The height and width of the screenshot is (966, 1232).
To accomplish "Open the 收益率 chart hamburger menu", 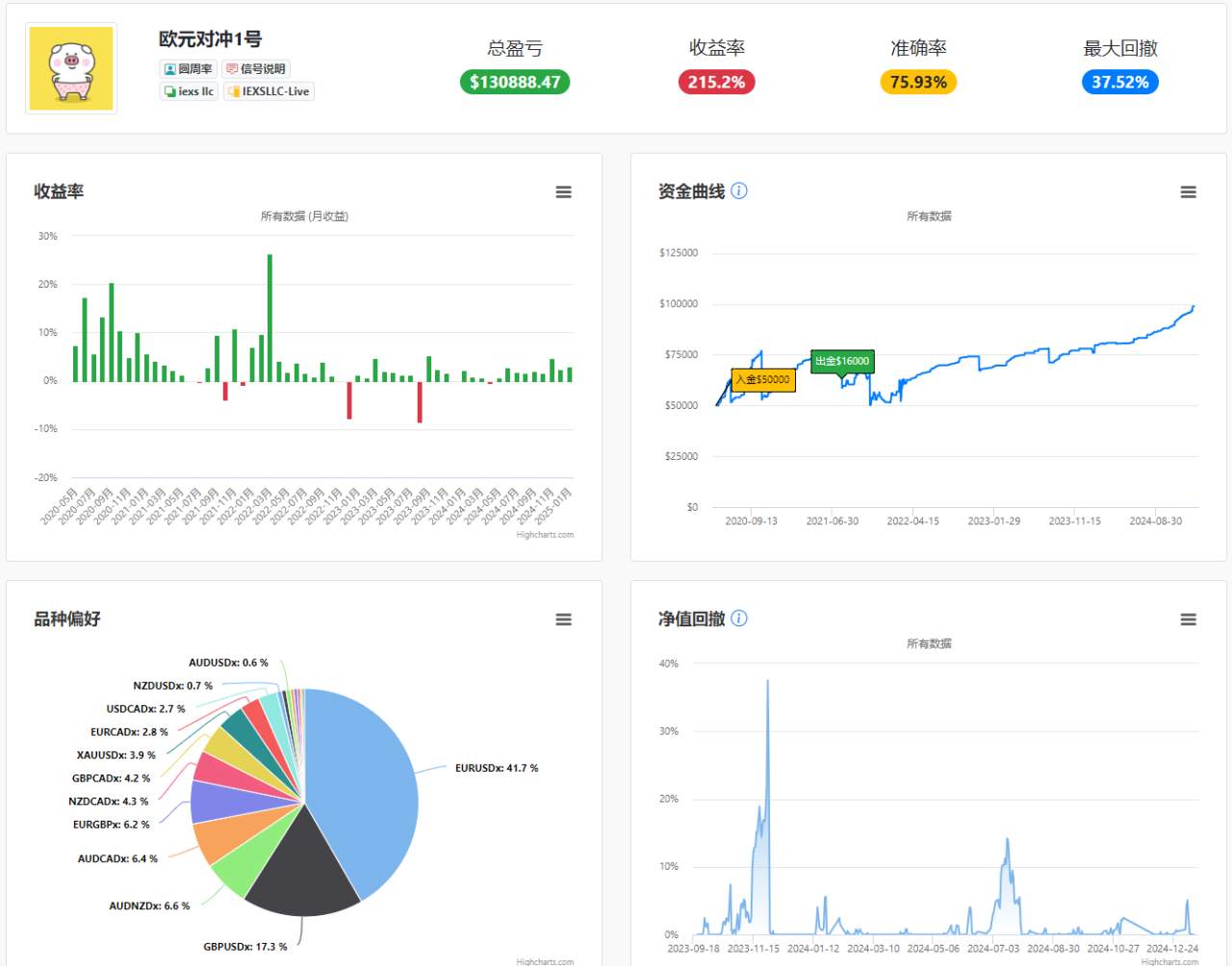I will tap(564, 192).
